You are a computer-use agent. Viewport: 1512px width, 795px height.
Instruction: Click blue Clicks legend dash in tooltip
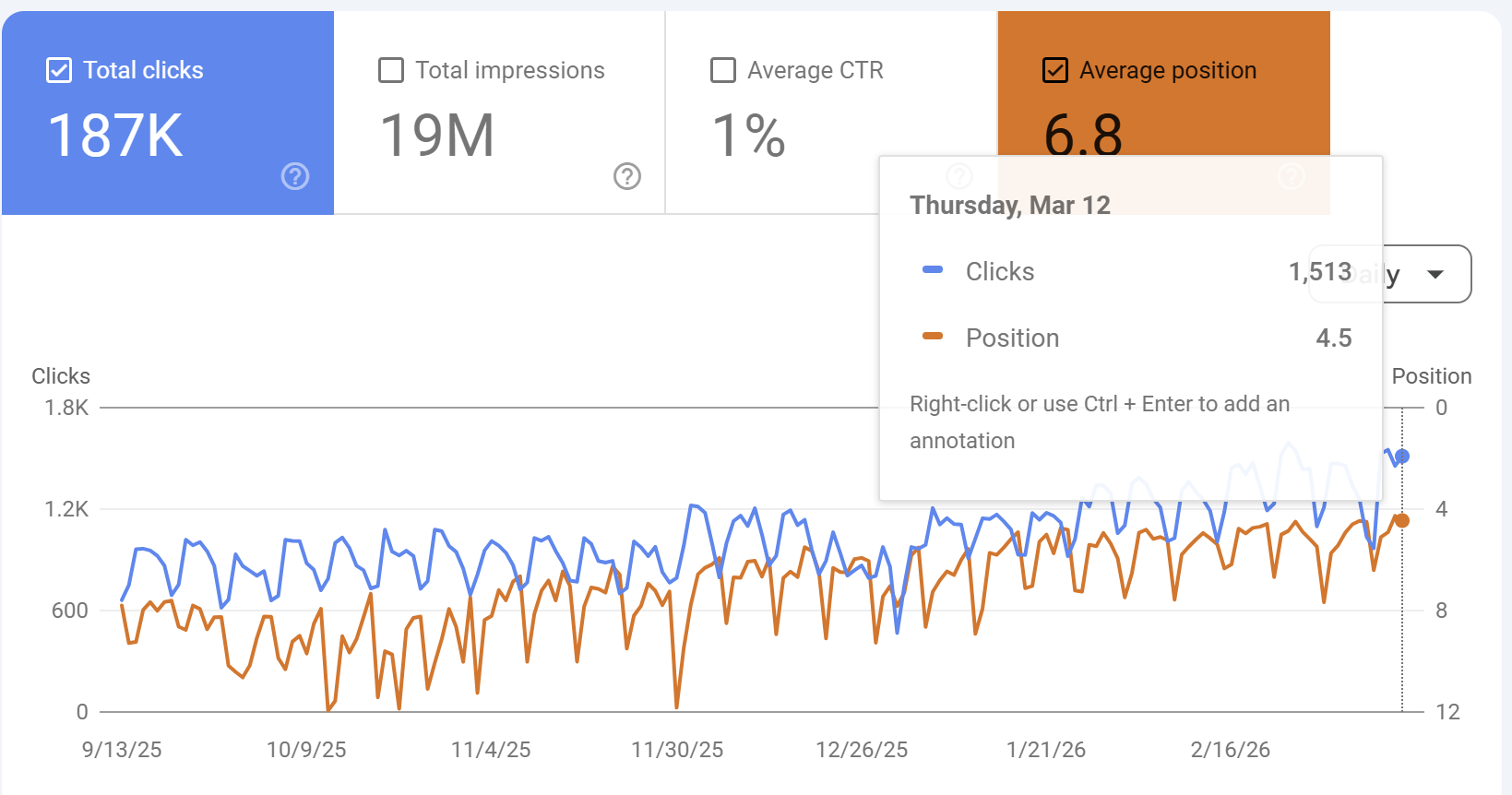coord(933,270)
